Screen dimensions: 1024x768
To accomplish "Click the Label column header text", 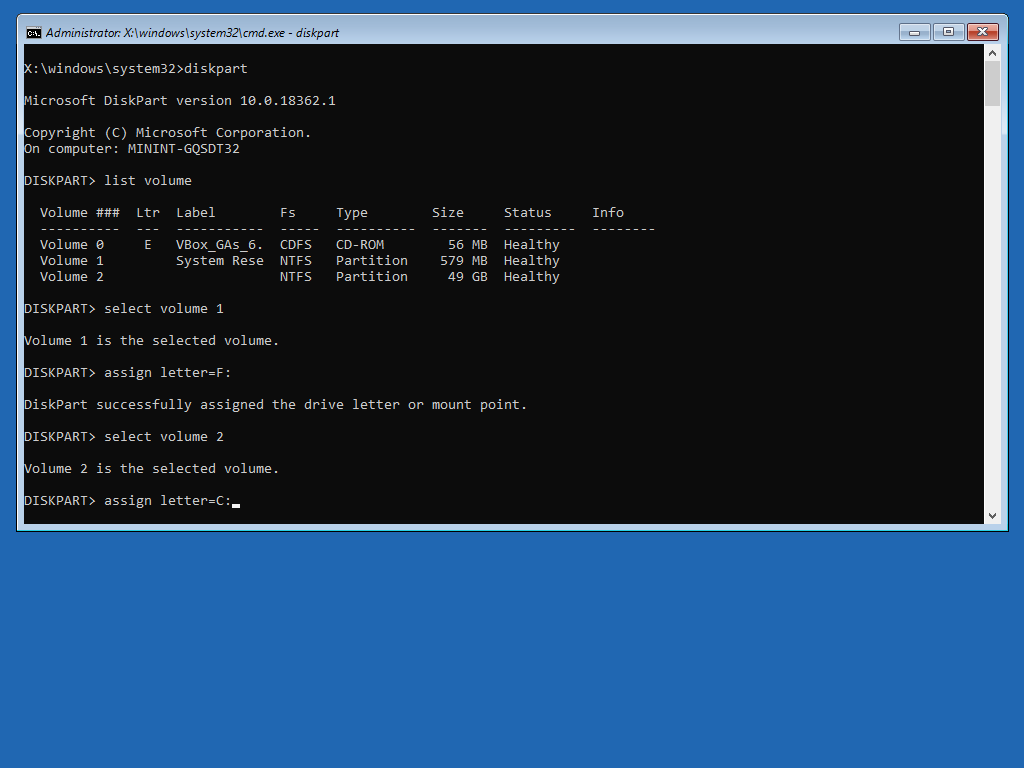I will coord(196,213).
